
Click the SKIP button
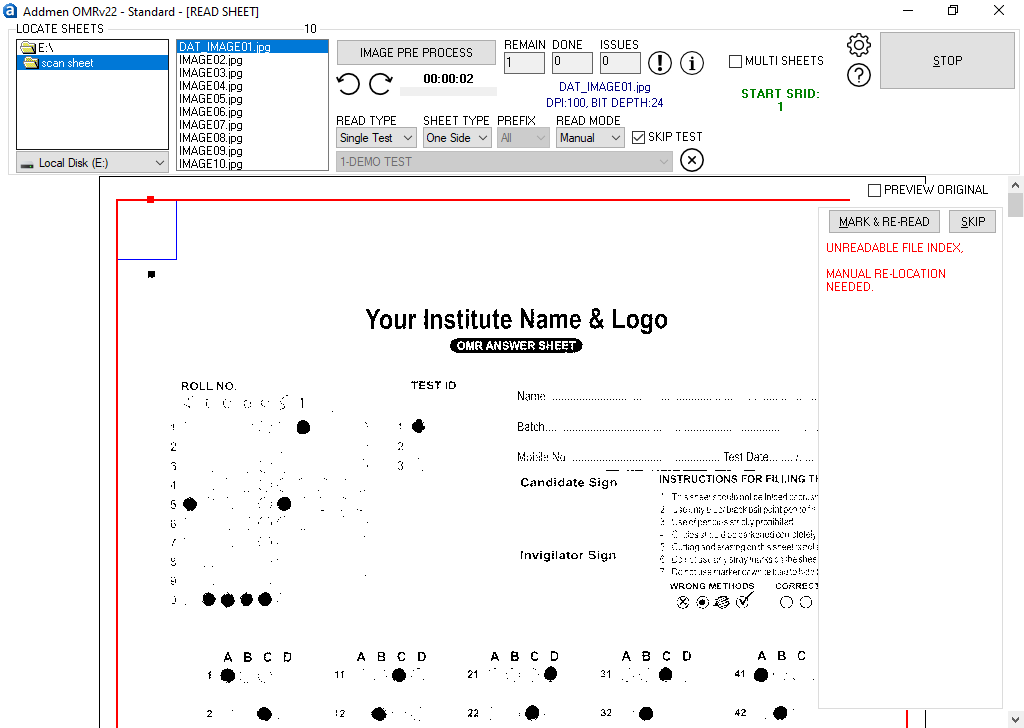pyautogui.click(x=972, y=221)
